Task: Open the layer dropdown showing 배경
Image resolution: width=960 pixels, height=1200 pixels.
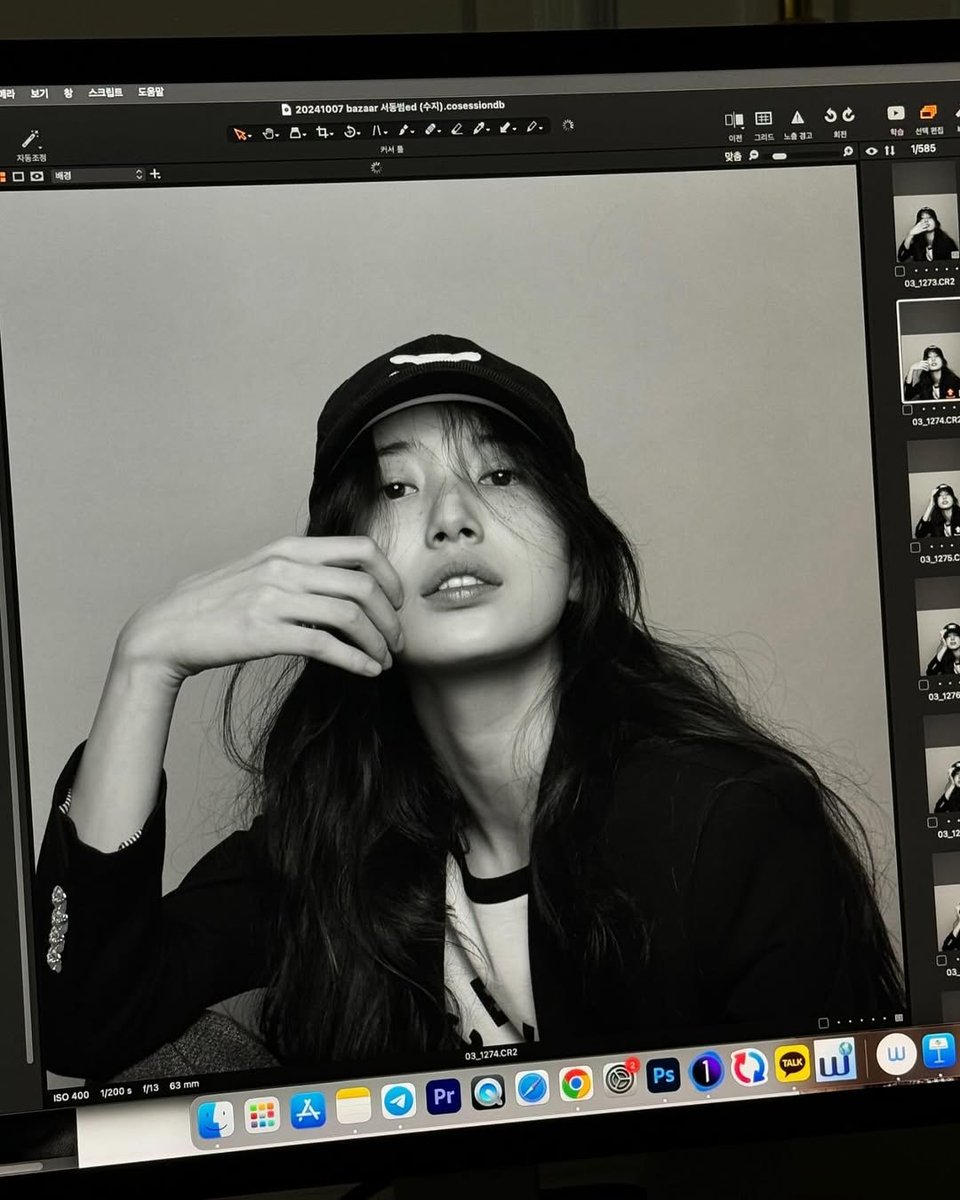Action: (x=98, y=175)
